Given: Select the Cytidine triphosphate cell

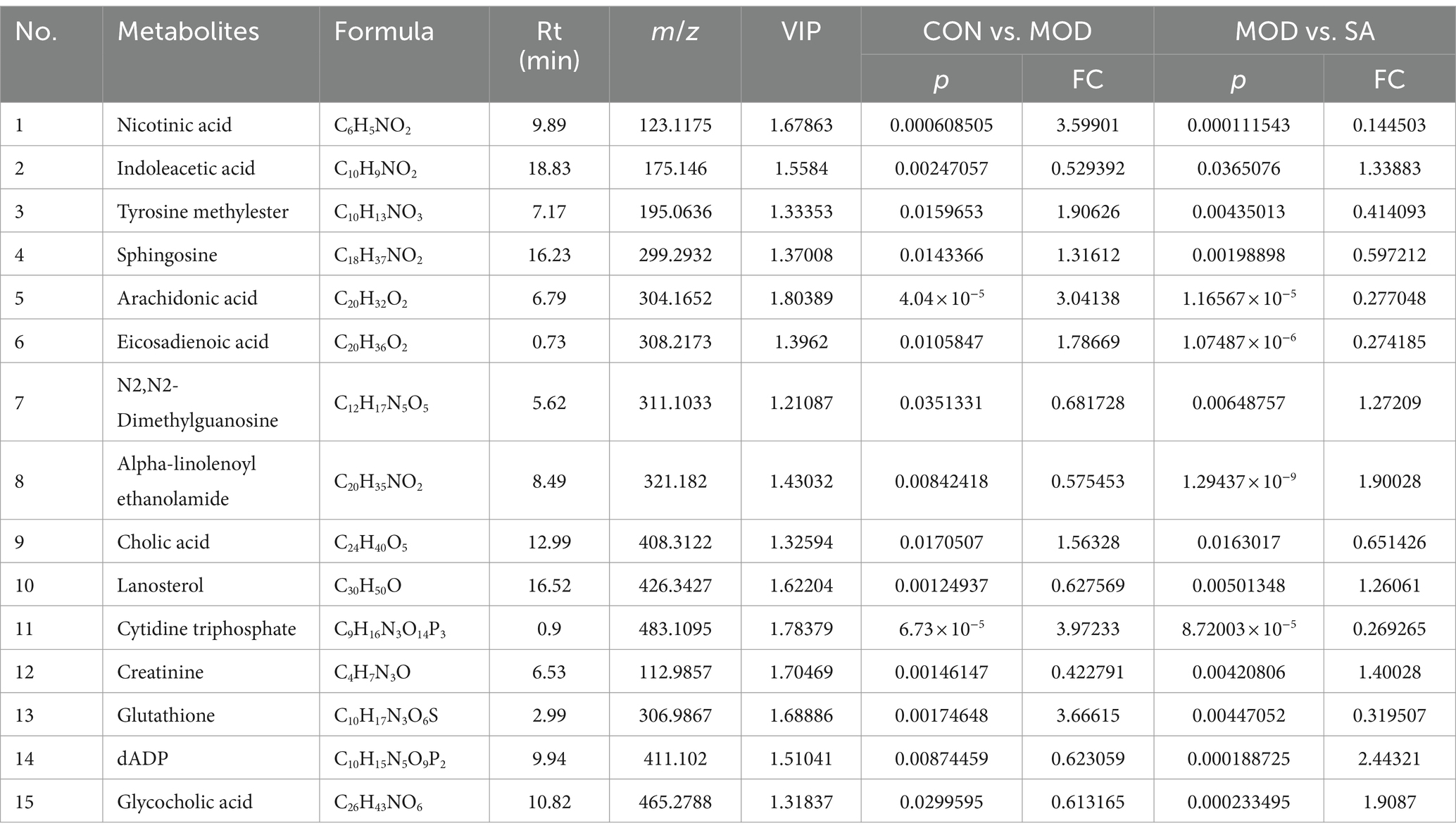Looking at the screenshot, I should (206, 629).
